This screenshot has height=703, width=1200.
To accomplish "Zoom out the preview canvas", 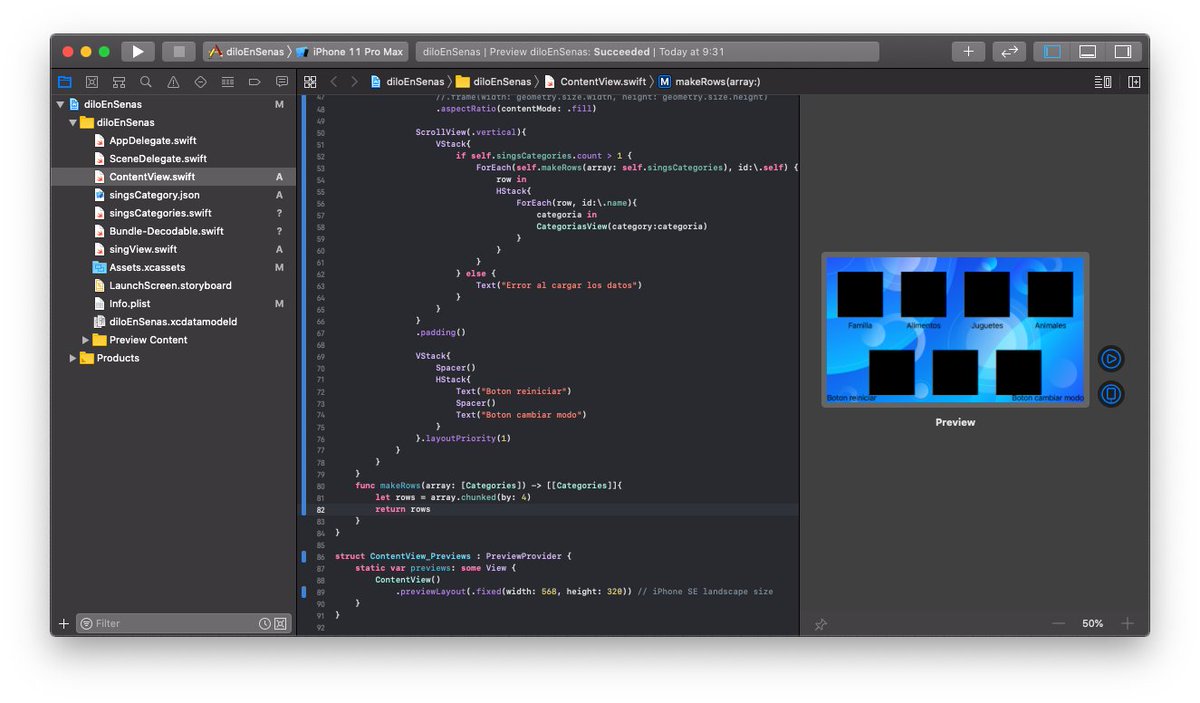I will point(1058,623).
